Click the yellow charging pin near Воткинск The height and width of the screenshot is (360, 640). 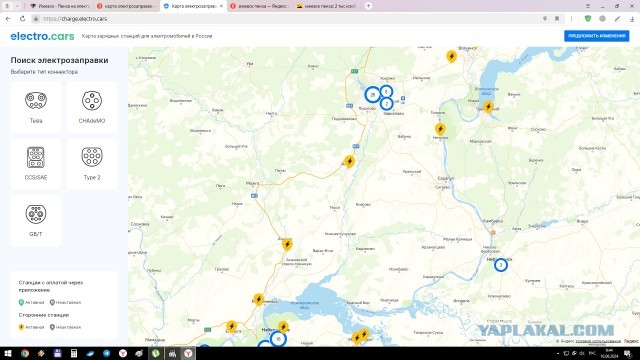[451, 56]
